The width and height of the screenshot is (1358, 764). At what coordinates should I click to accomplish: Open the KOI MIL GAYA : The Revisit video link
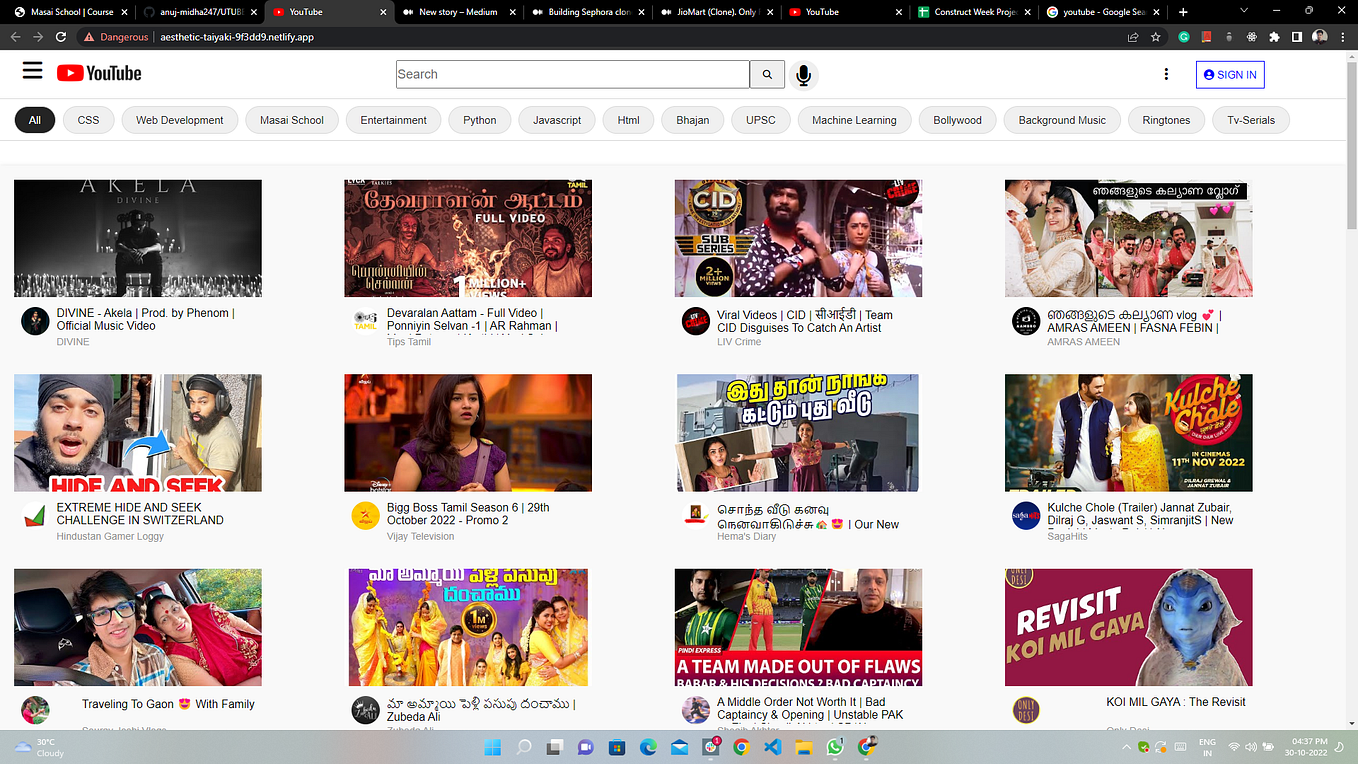click(1176, 701)
